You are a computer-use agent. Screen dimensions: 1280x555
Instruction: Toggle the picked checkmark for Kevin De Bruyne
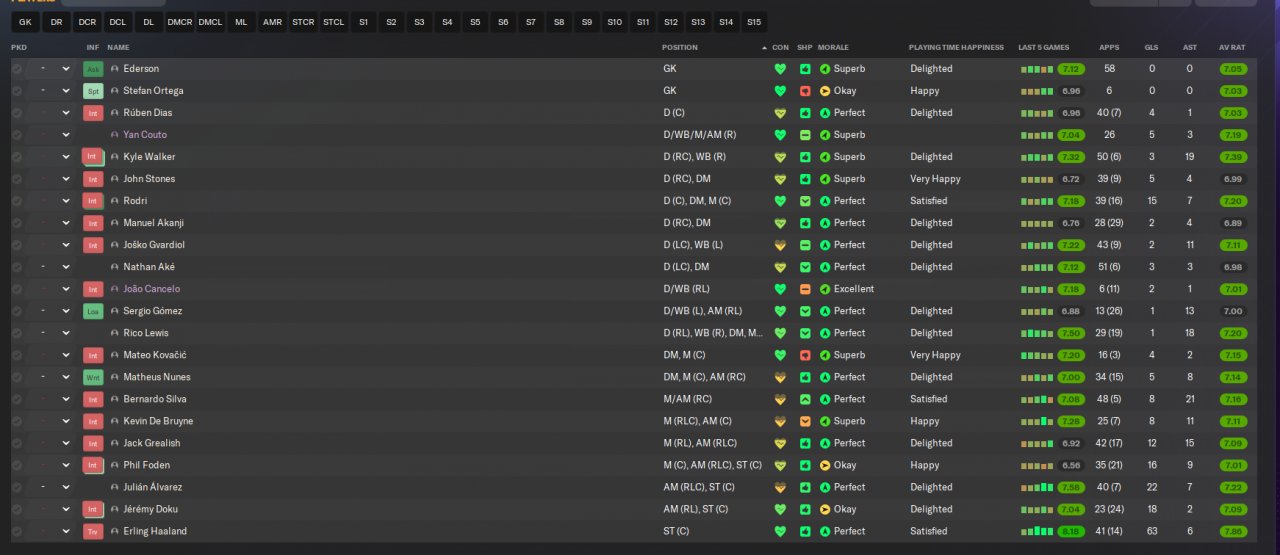coord(17,421)
